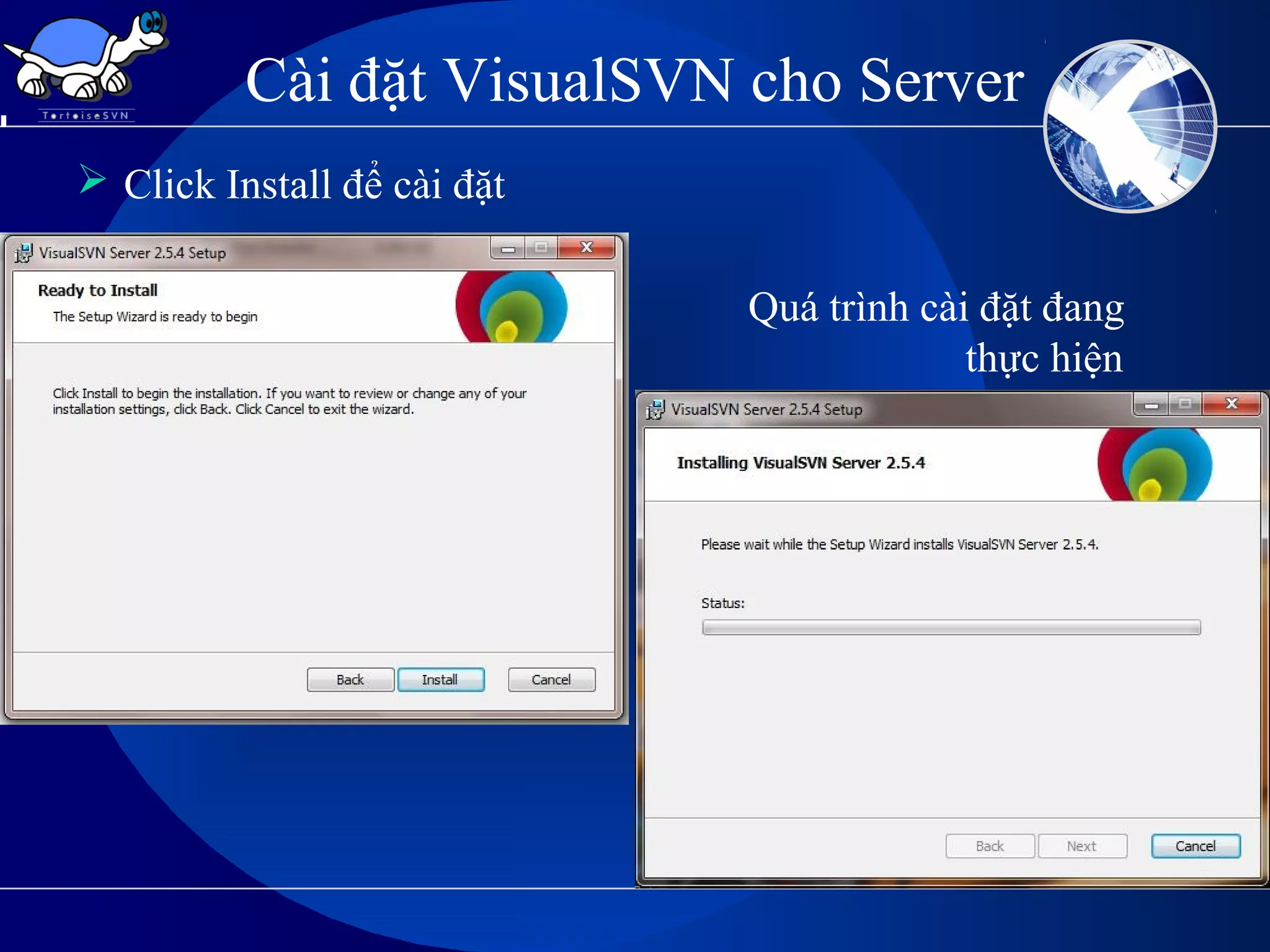Maximize button of Ready to Install window

tap(541, 247)
